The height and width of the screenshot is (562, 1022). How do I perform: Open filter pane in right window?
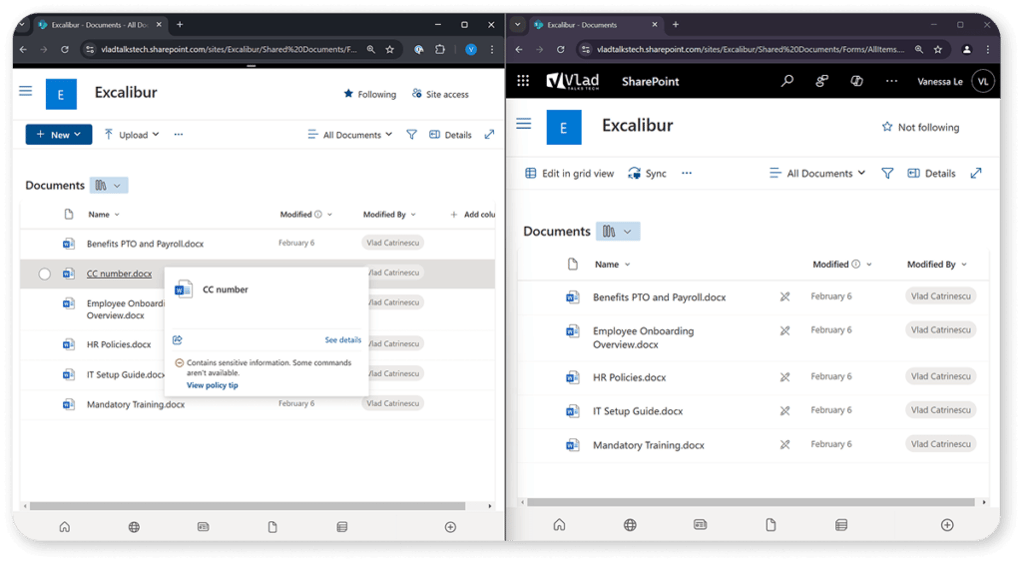(887, 173)
